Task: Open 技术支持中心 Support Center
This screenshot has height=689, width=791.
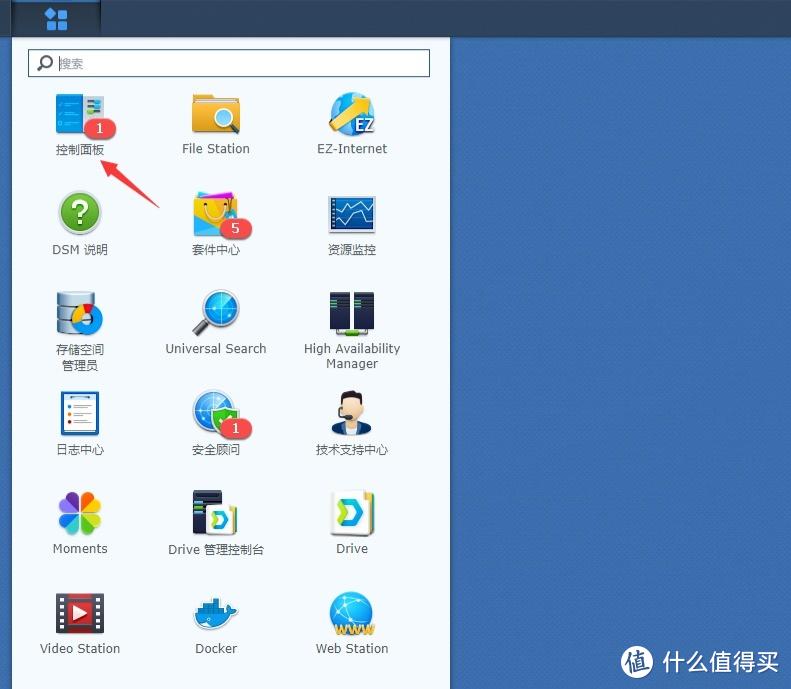Action: point(352,413)
